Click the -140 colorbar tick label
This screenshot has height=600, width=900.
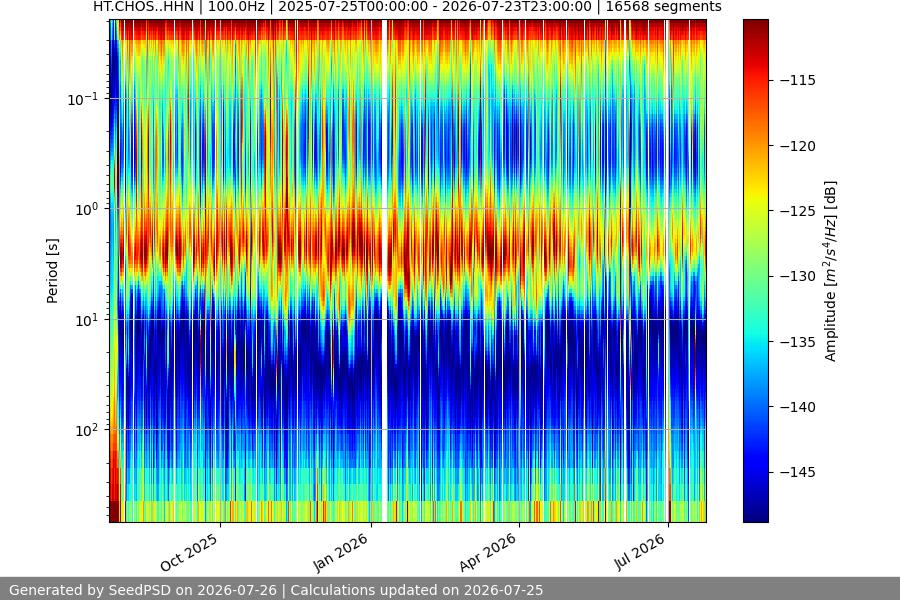798,407
